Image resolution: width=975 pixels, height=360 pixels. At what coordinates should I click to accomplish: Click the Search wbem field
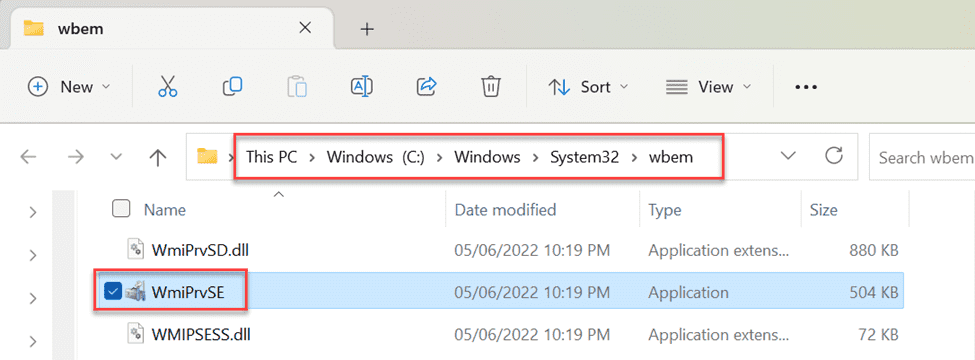coord(922,157)
